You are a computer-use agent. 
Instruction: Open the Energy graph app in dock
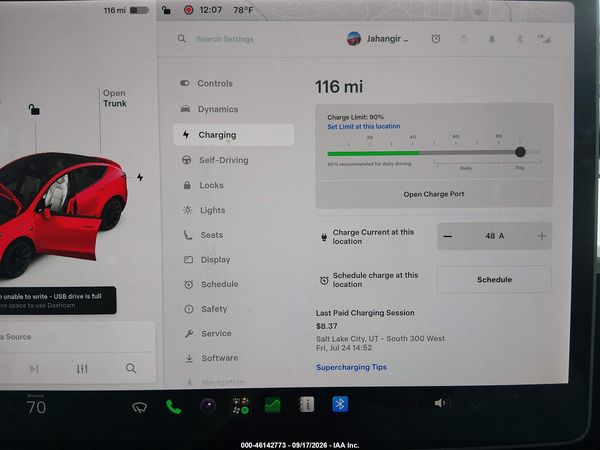coord(273,405)
